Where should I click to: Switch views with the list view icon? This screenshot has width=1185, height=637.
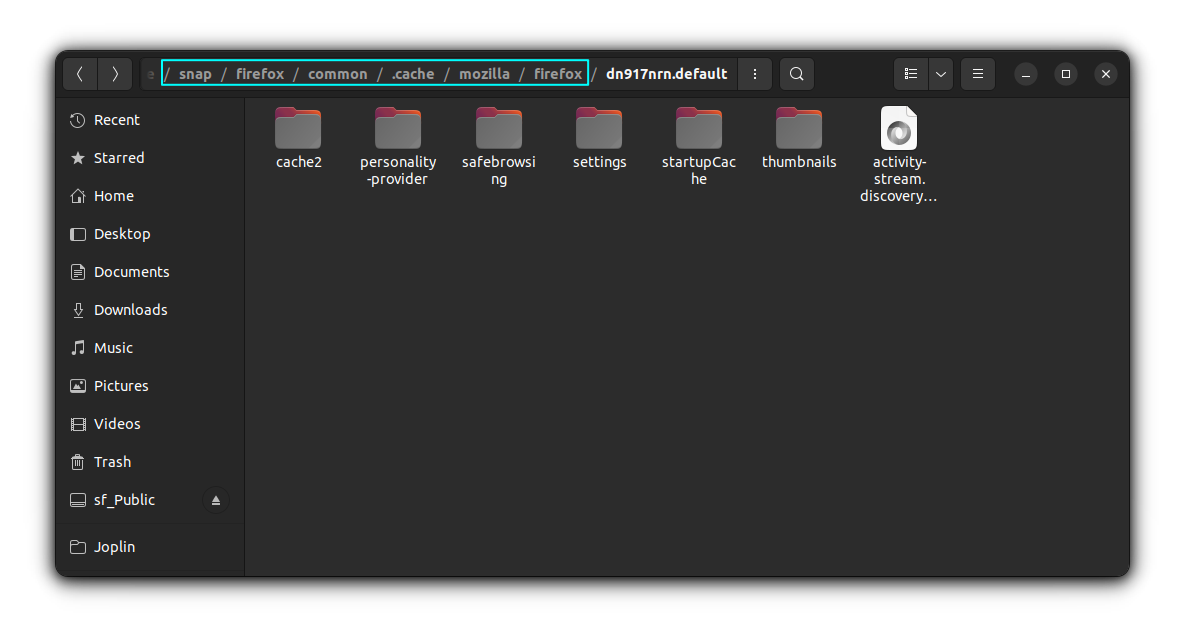pyautogui.click(x=910, y=73)
